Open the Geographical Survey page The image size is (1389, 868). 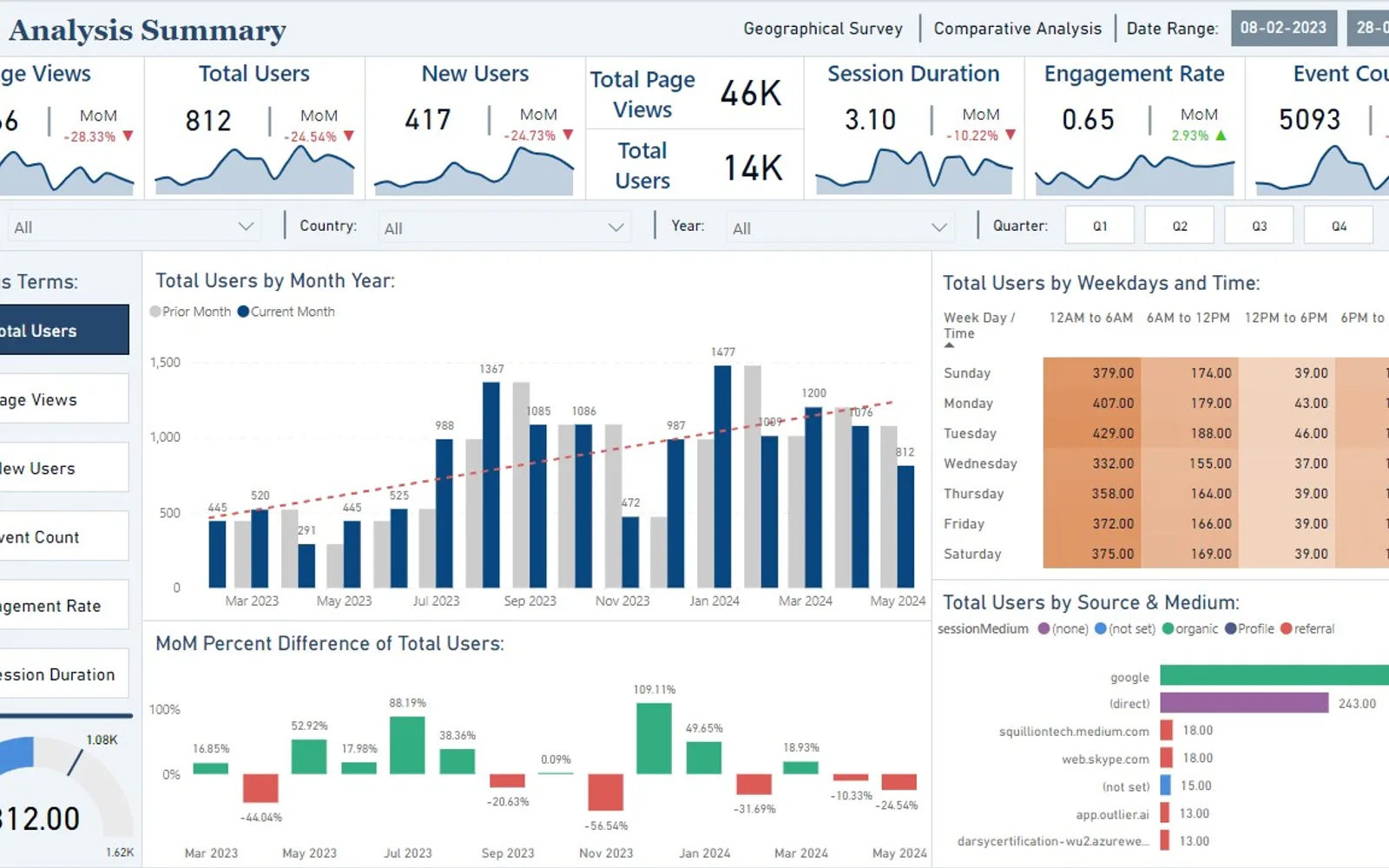pos(822,29)
